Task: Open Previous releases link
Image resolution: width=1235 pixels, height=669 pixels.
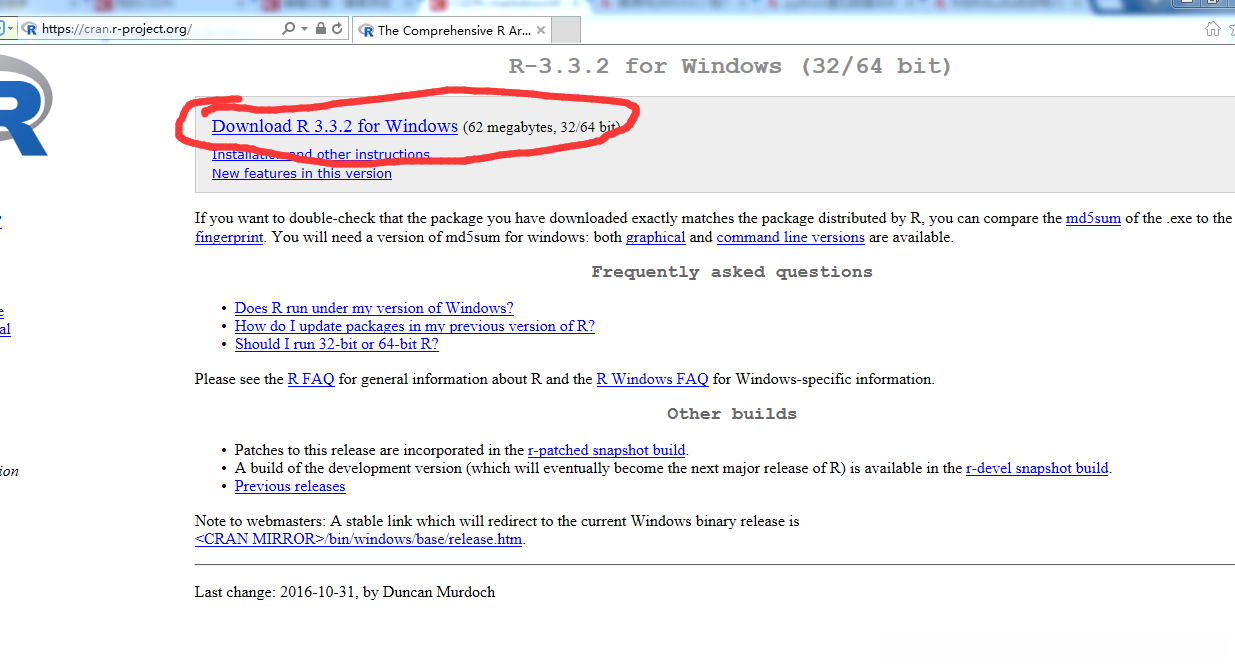Action: 290,486
